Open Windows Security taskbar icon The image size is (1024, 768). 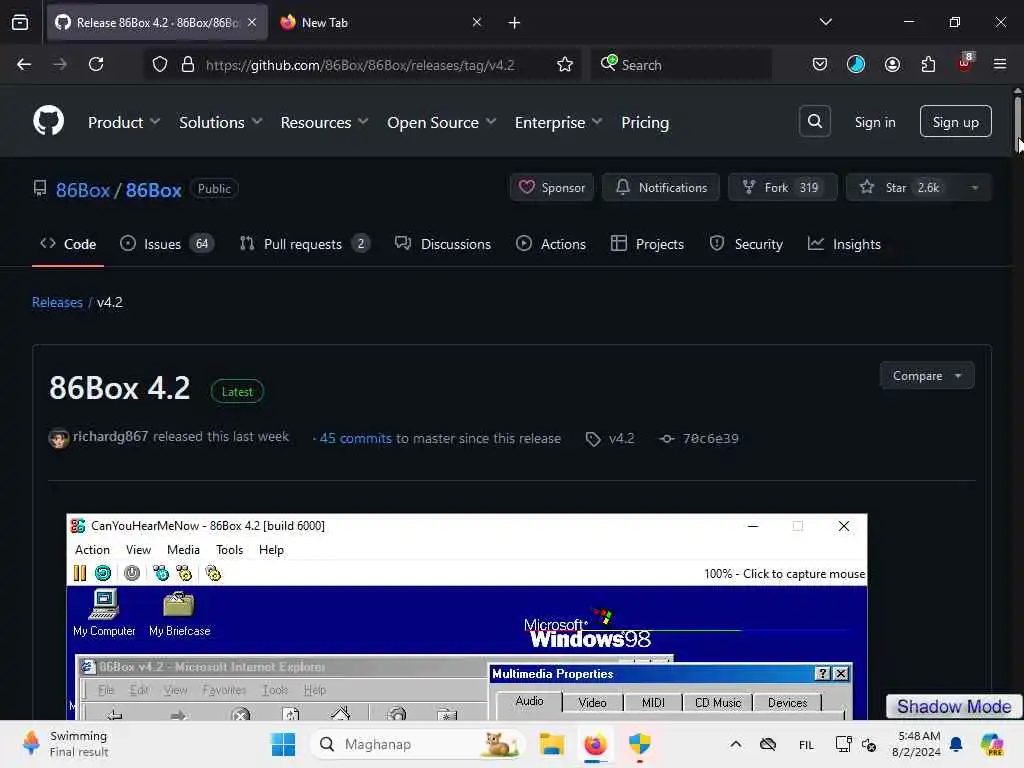(x=639, y=744)
